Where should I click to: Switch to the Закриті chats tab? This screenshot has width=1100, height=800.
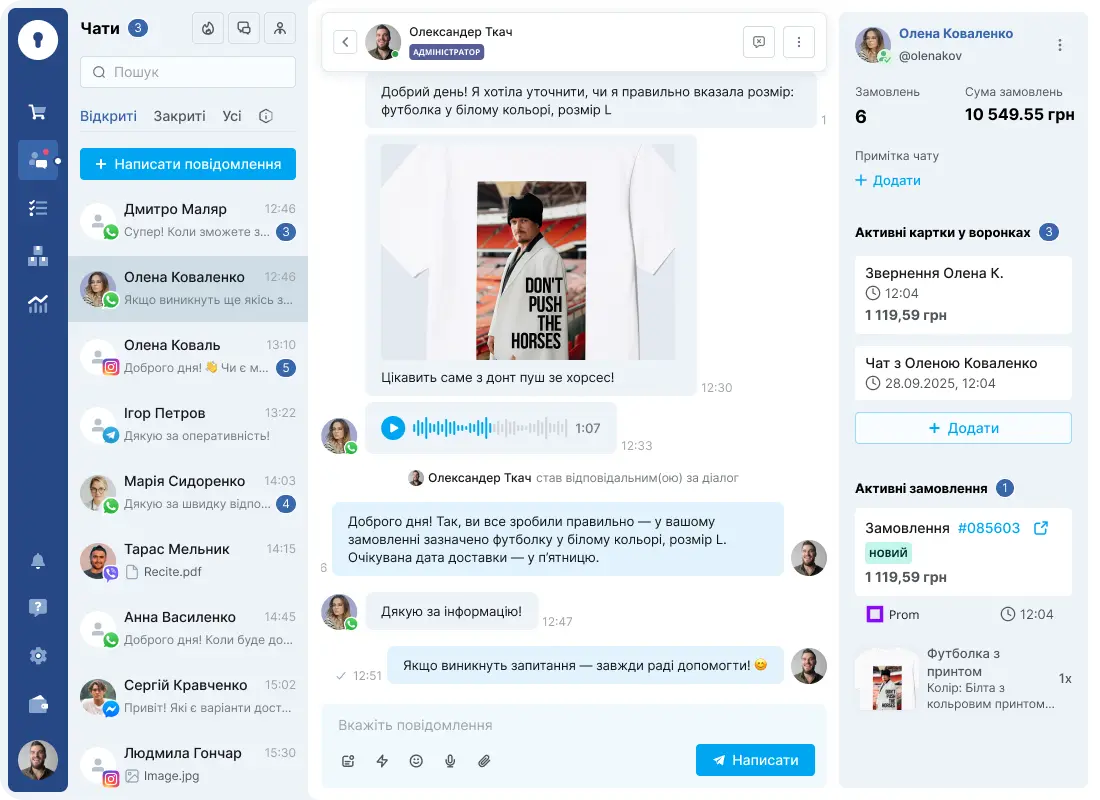(179, 116)
